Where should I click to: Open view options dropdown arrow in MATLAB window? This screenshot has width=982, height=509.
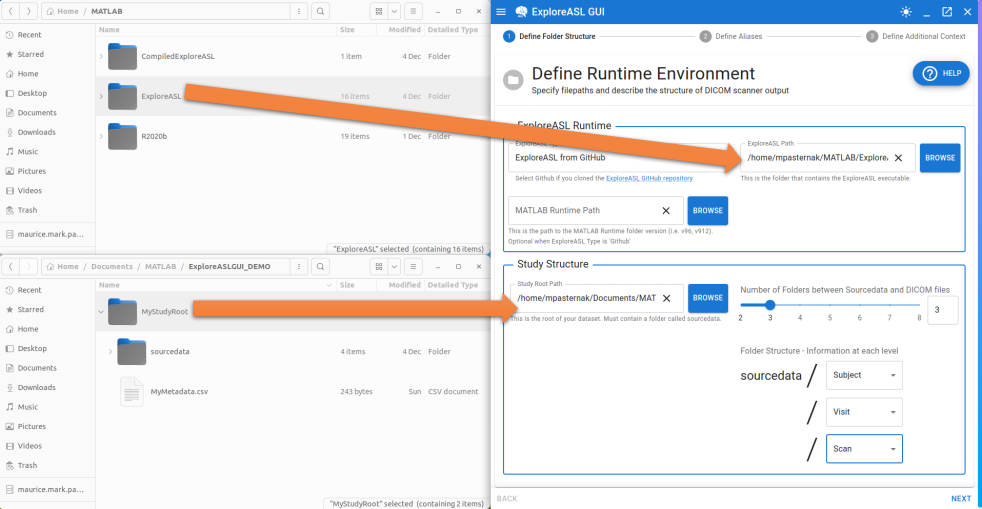point(394,11)
